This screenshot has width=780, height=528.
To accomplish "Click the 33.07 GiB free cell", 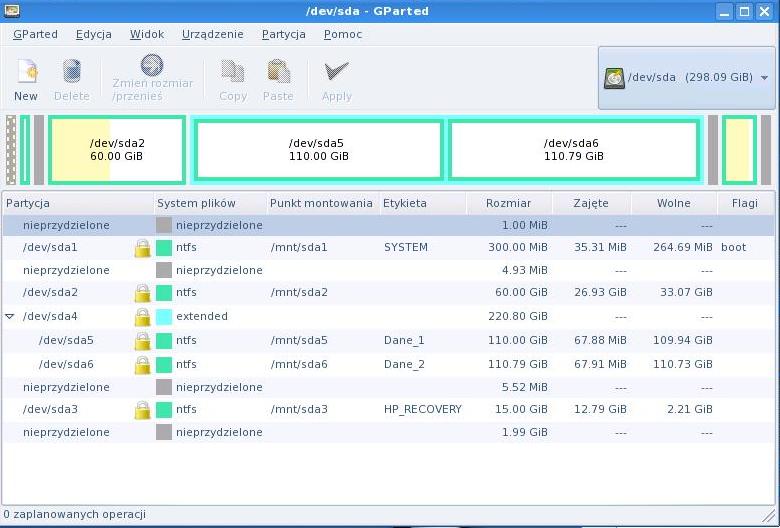I will pos(686,293).
